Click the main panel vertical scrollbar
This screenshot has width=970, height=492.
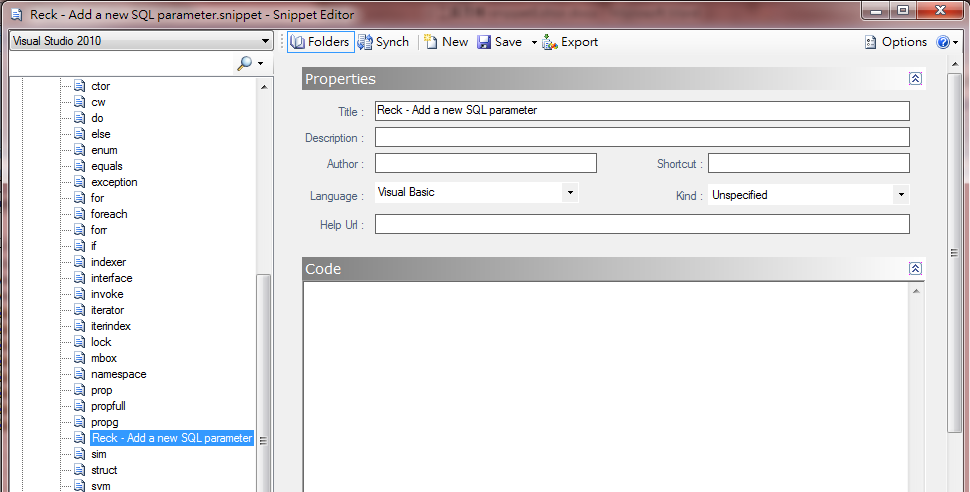(x=955, y=252)
